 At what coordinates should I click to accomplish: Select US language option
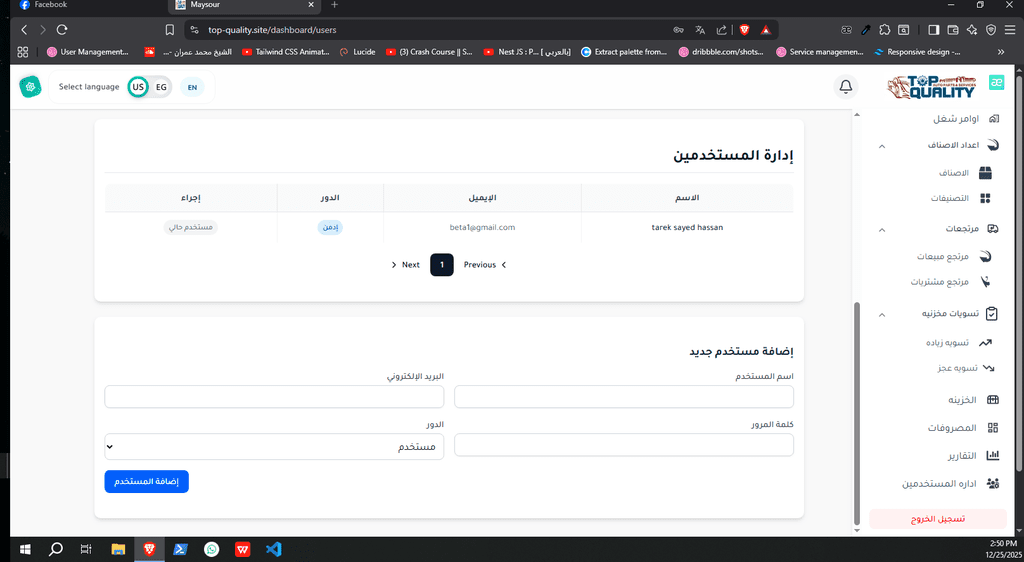[x=138, y=87]
